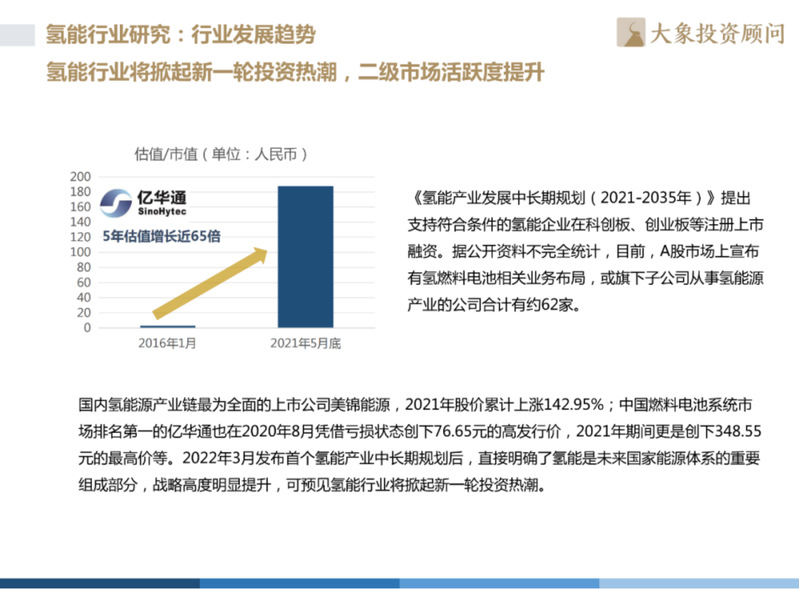Click the 2021年5月底 axis label
The width and height of the screenshot is (799, 589).
(x=305, y=344)
